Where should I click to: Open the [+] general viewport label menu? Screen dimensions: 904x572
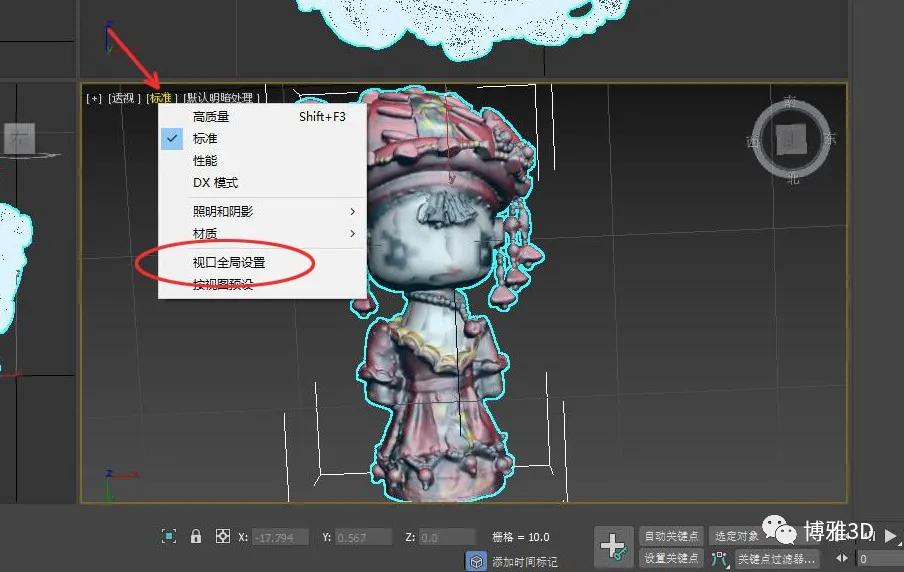[x=93, y=99]
